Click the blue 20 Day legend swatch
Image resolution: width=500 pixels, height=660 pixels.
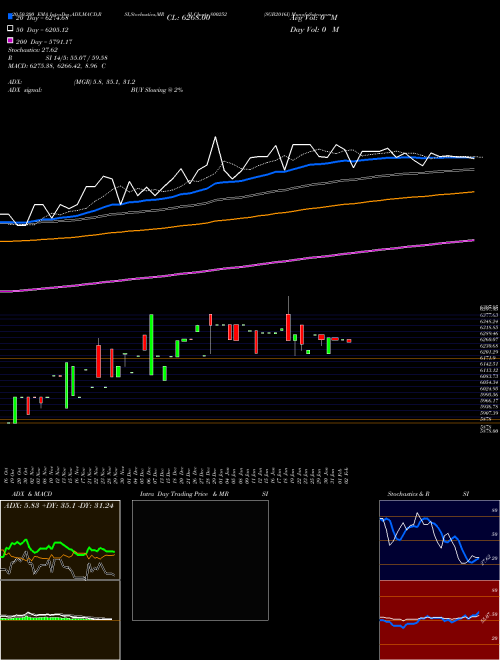pos(11,16)
